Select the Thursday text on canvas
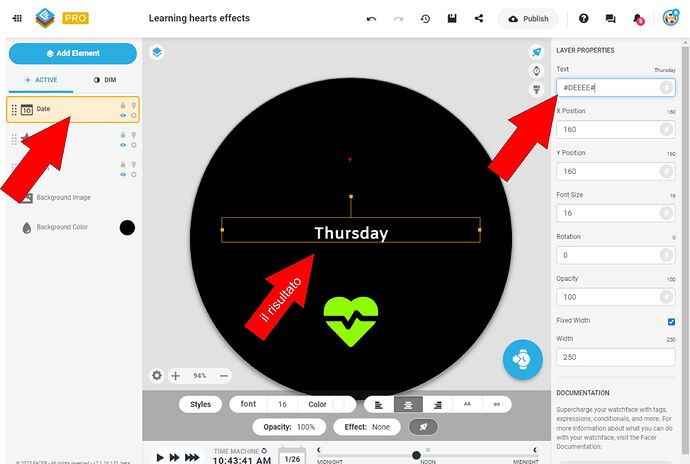 351,233
